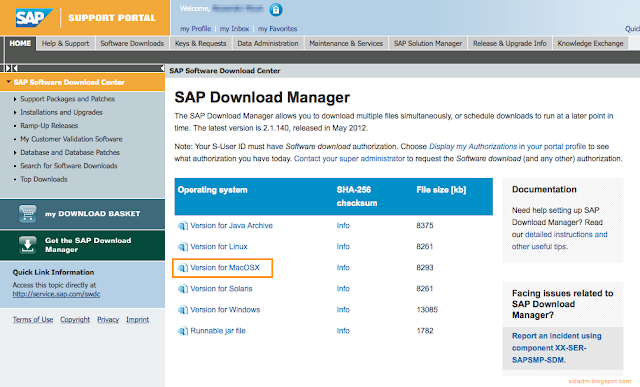Viewport: 640px width, 387px height.
Task: Collapse the left navigation panel with arrow handle
Action: [162, 68]
